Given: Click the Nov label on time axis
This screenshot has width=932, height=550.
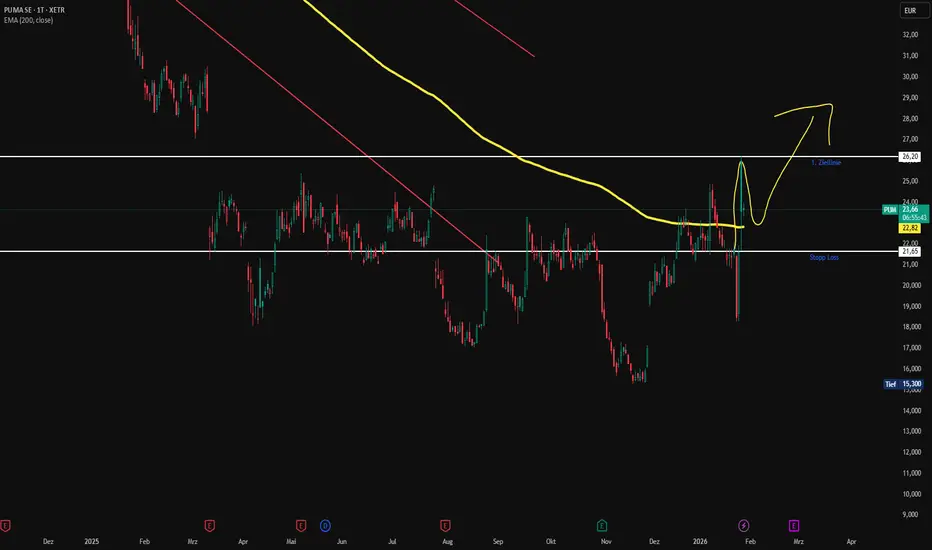Looking at the screenshot, I should click(x=606, y=542).
